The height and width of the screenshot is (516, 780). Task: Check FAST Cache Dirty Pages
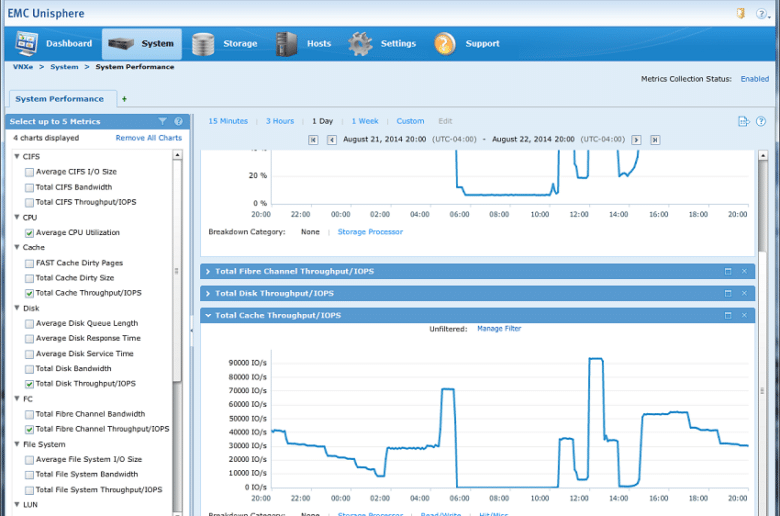coord(29,263)
